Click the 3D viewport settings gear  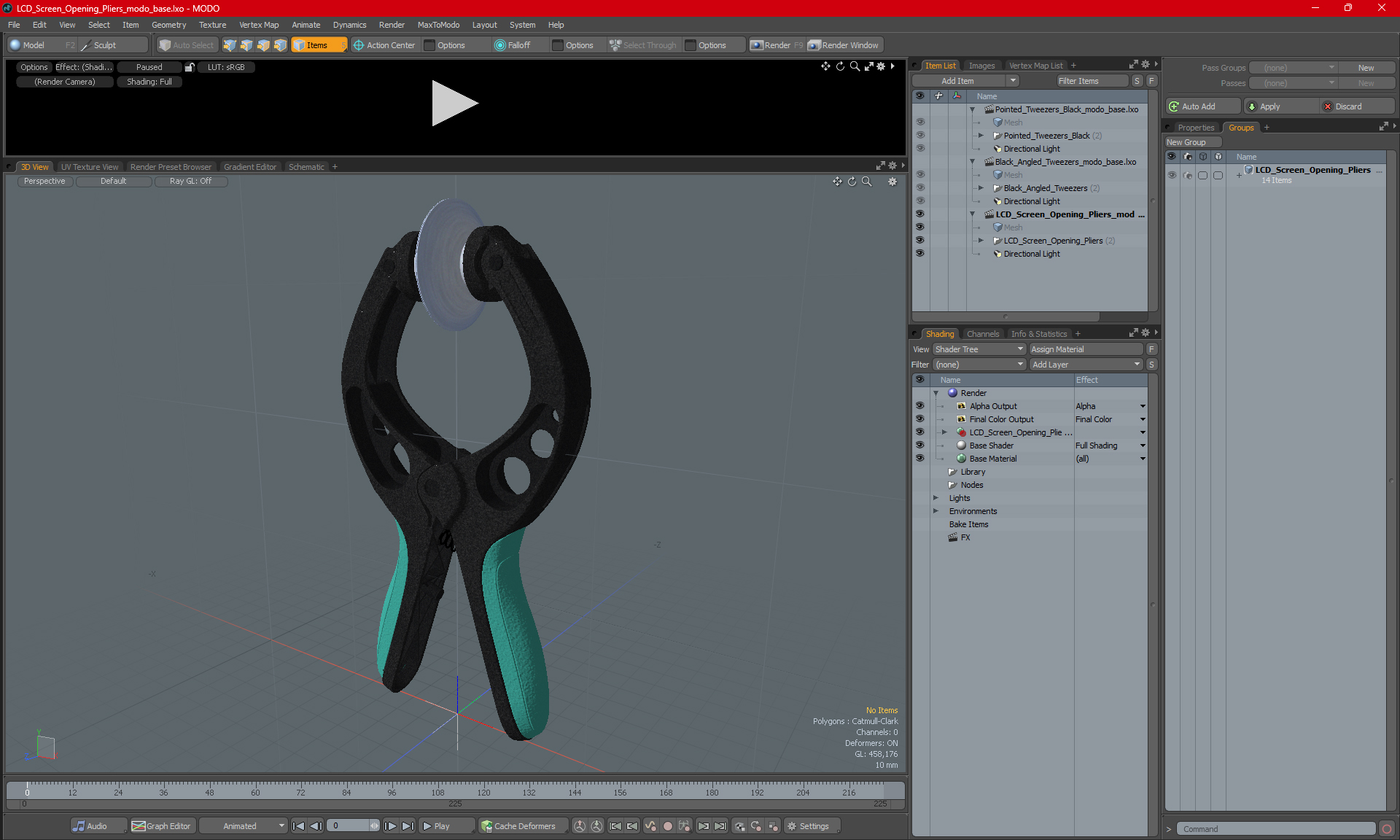click(892, 182)
